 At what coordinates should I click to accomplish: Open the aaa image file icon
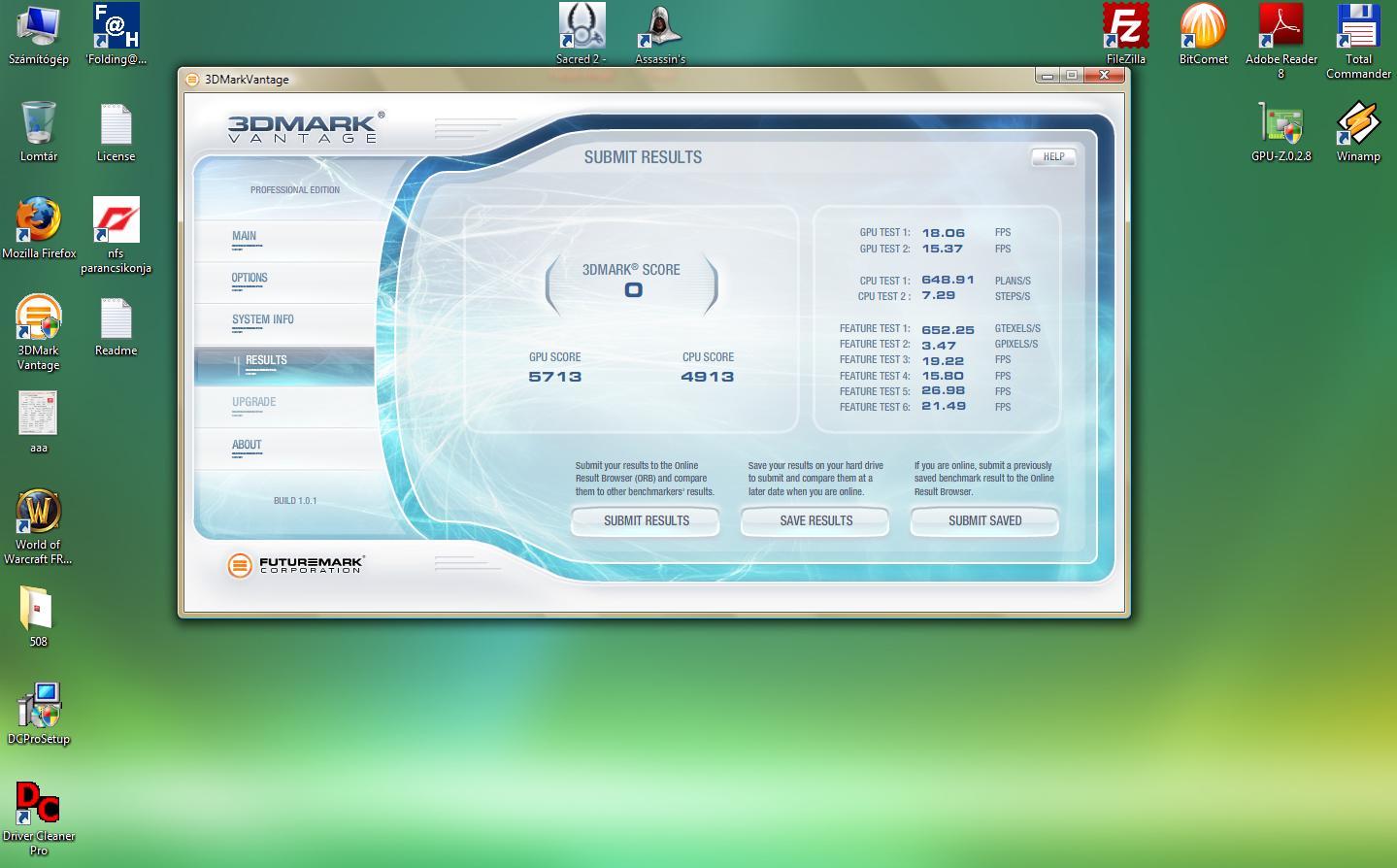39,414
